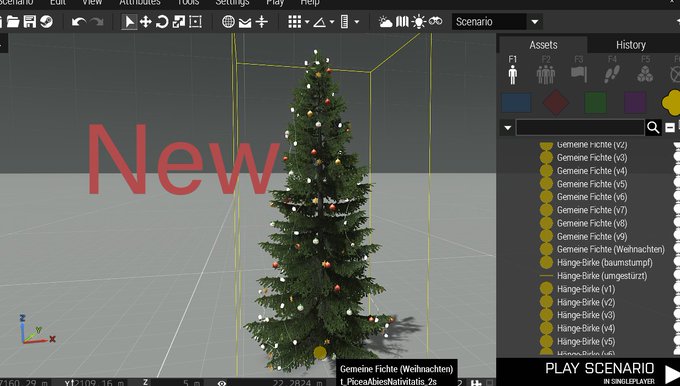Toggle surface snapping envelope icon
680x386 pixels.
coord(245,22)
